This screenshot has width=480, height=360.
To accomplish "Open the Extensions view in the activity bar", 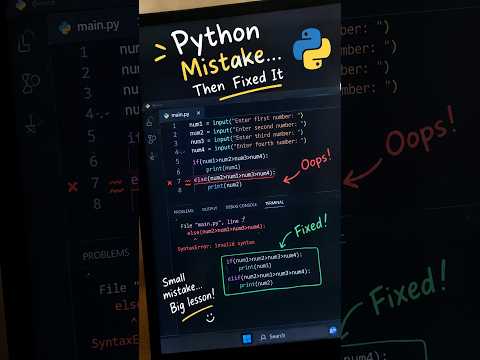I will [152, 139].
